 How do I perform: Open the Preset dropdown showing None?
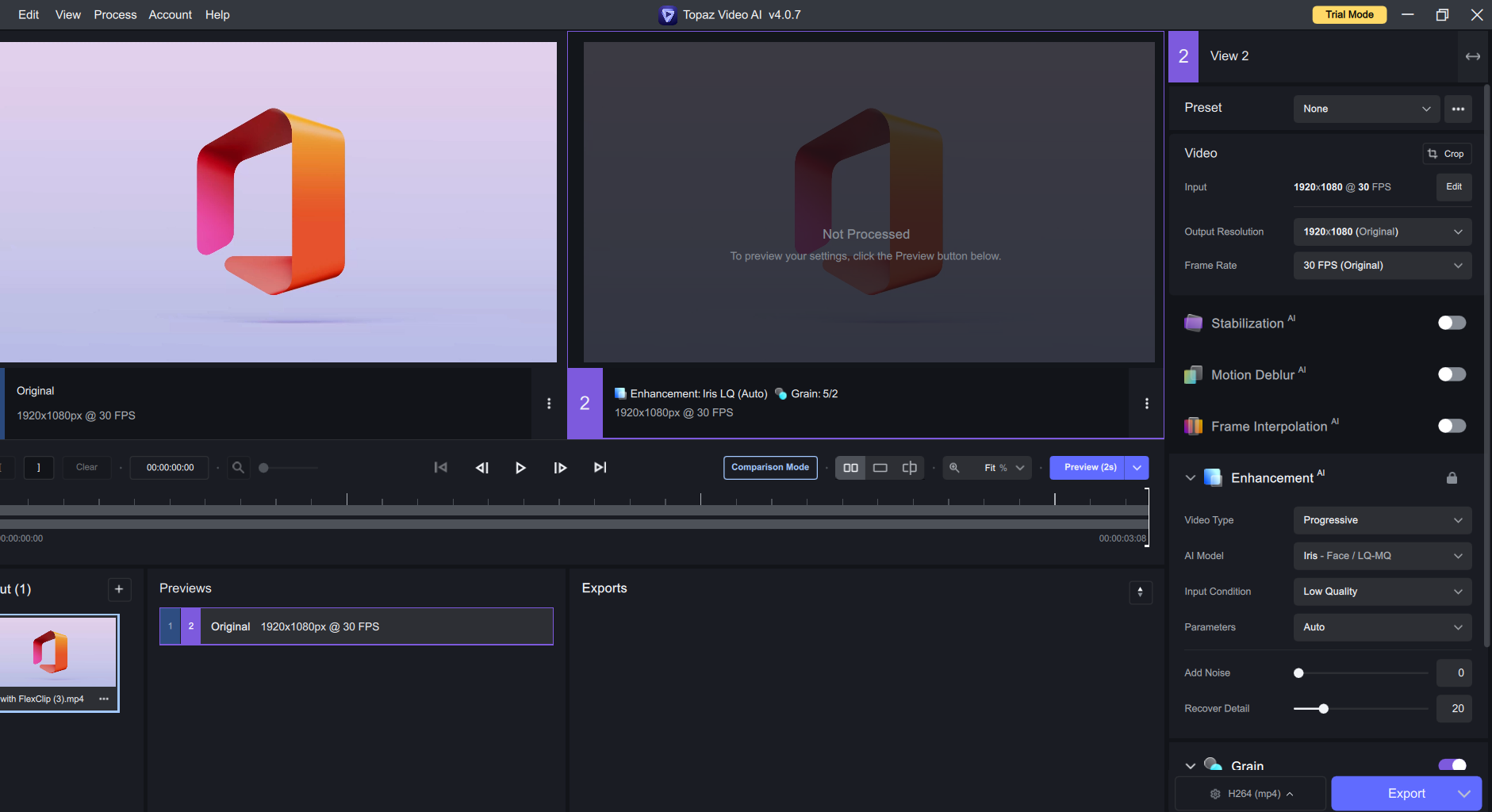1367,109
